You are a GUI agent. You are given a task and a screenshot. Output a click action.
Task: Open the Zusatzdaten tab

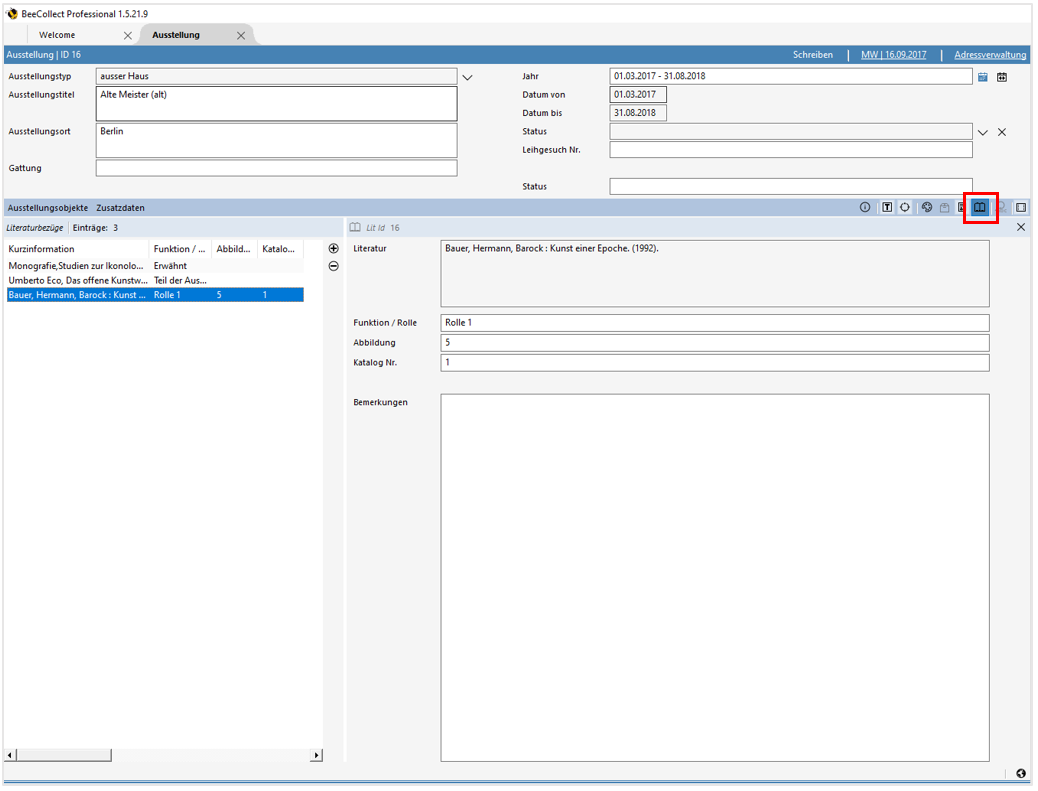(120, 208)
